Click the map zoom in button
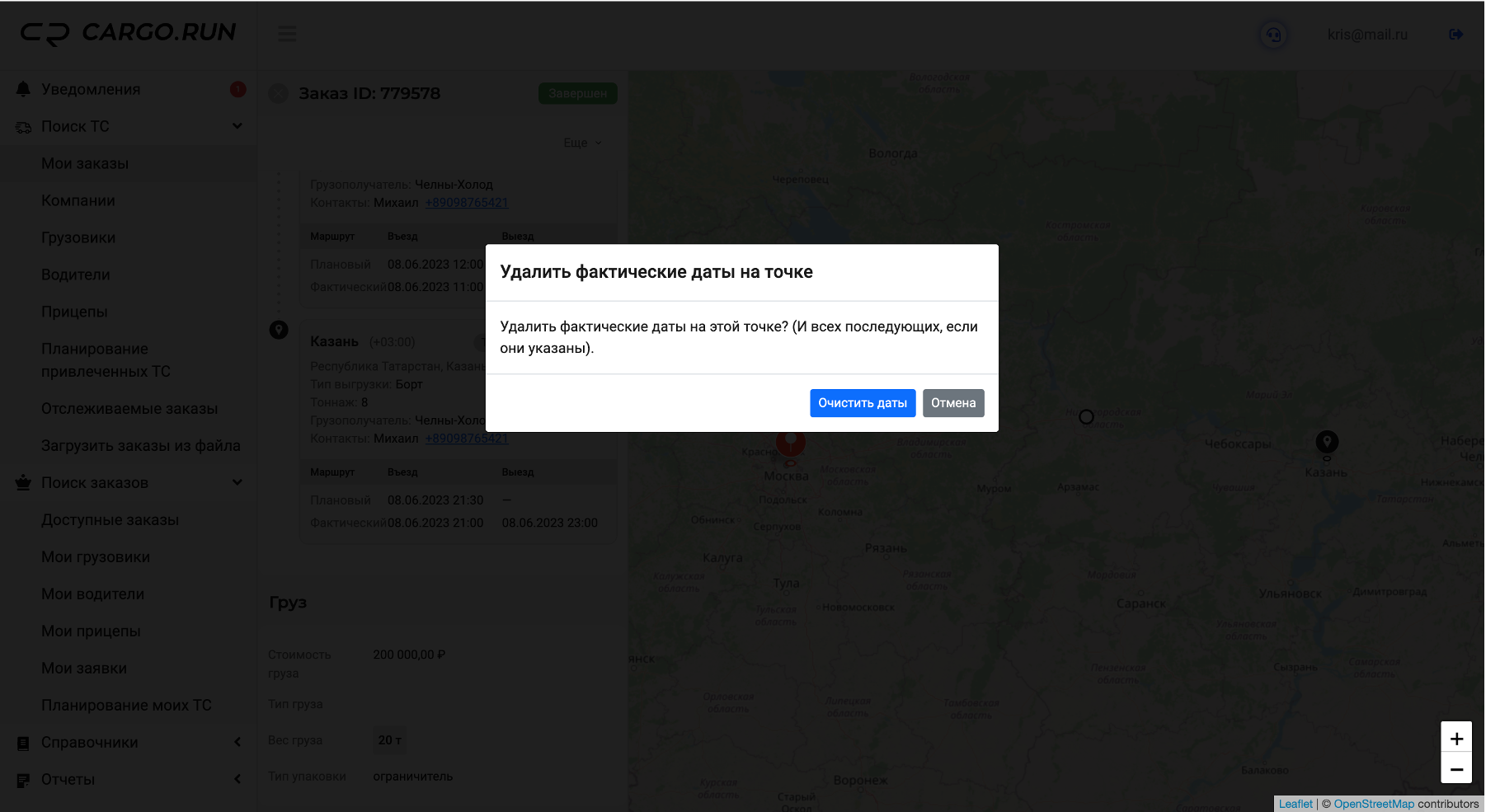 (1455, 738)
